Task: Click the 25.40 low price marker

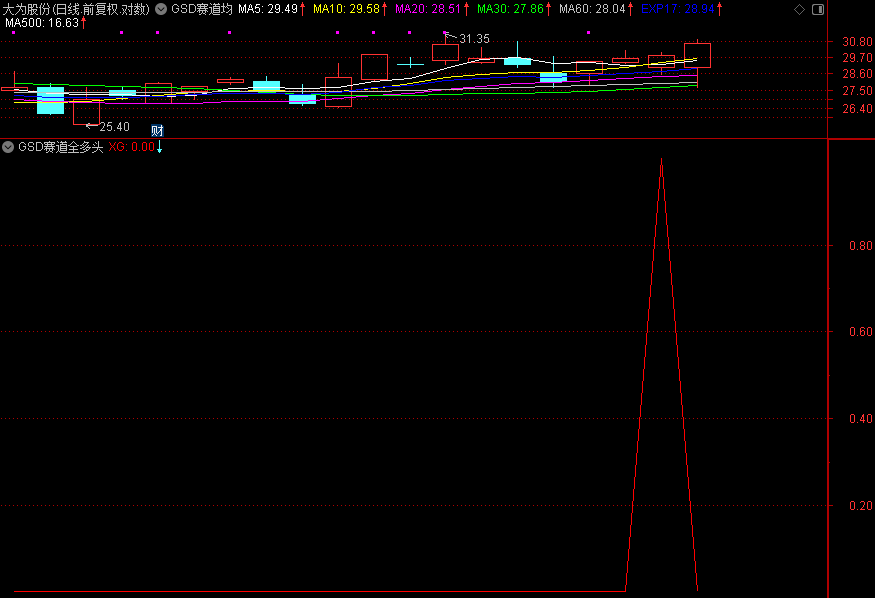Action: tap(114, 127)
